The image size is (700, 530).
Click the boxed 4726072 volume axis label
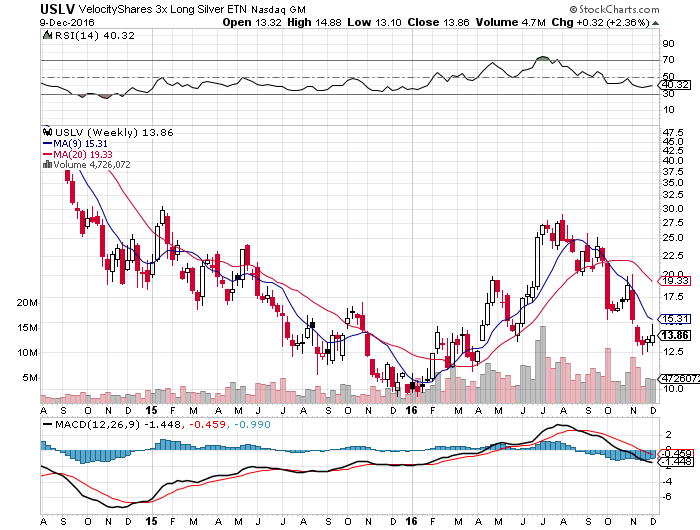point(679,378)
